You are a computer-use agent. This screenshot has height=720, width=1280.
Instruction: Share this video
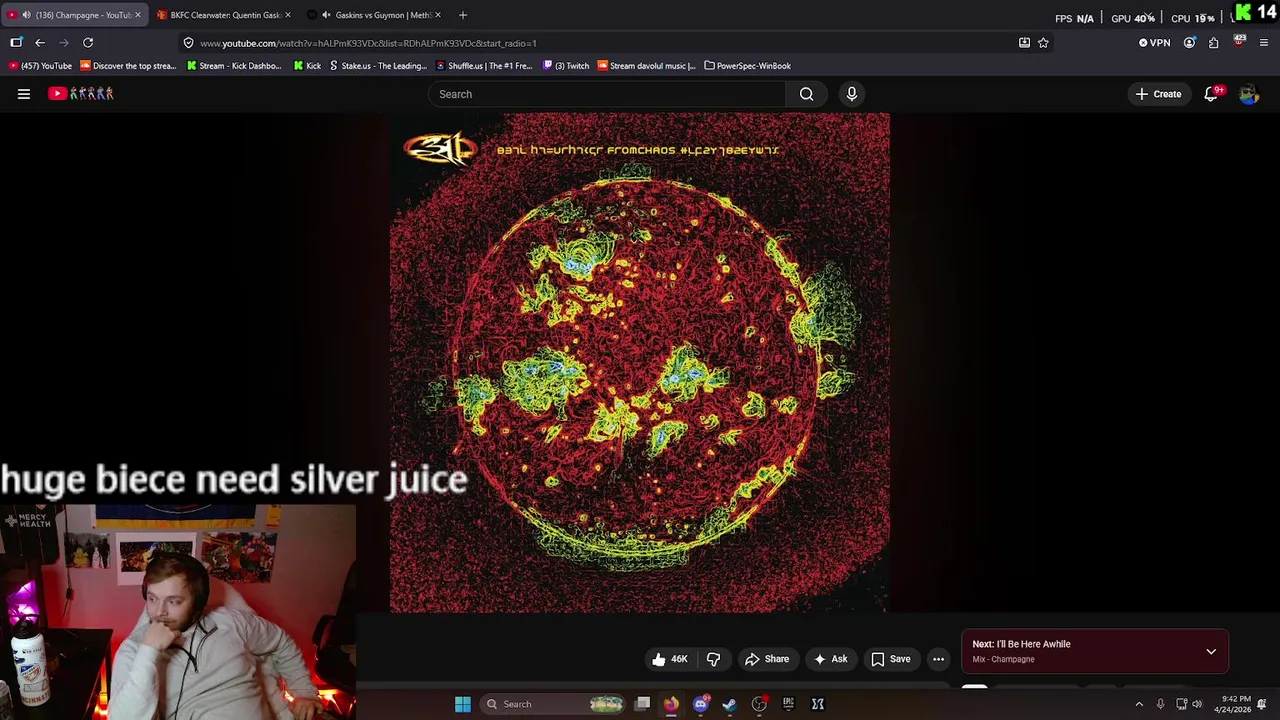(767, 659)
